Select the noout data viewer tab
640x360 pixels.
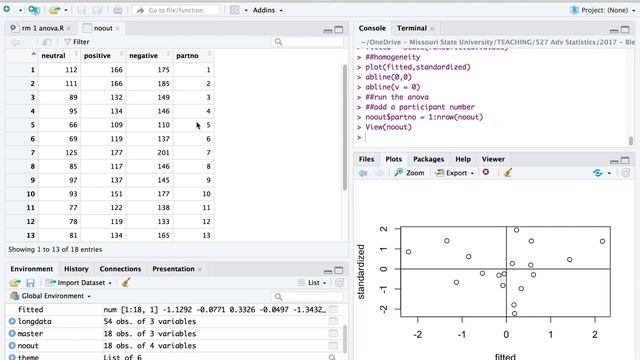point(103,28)
